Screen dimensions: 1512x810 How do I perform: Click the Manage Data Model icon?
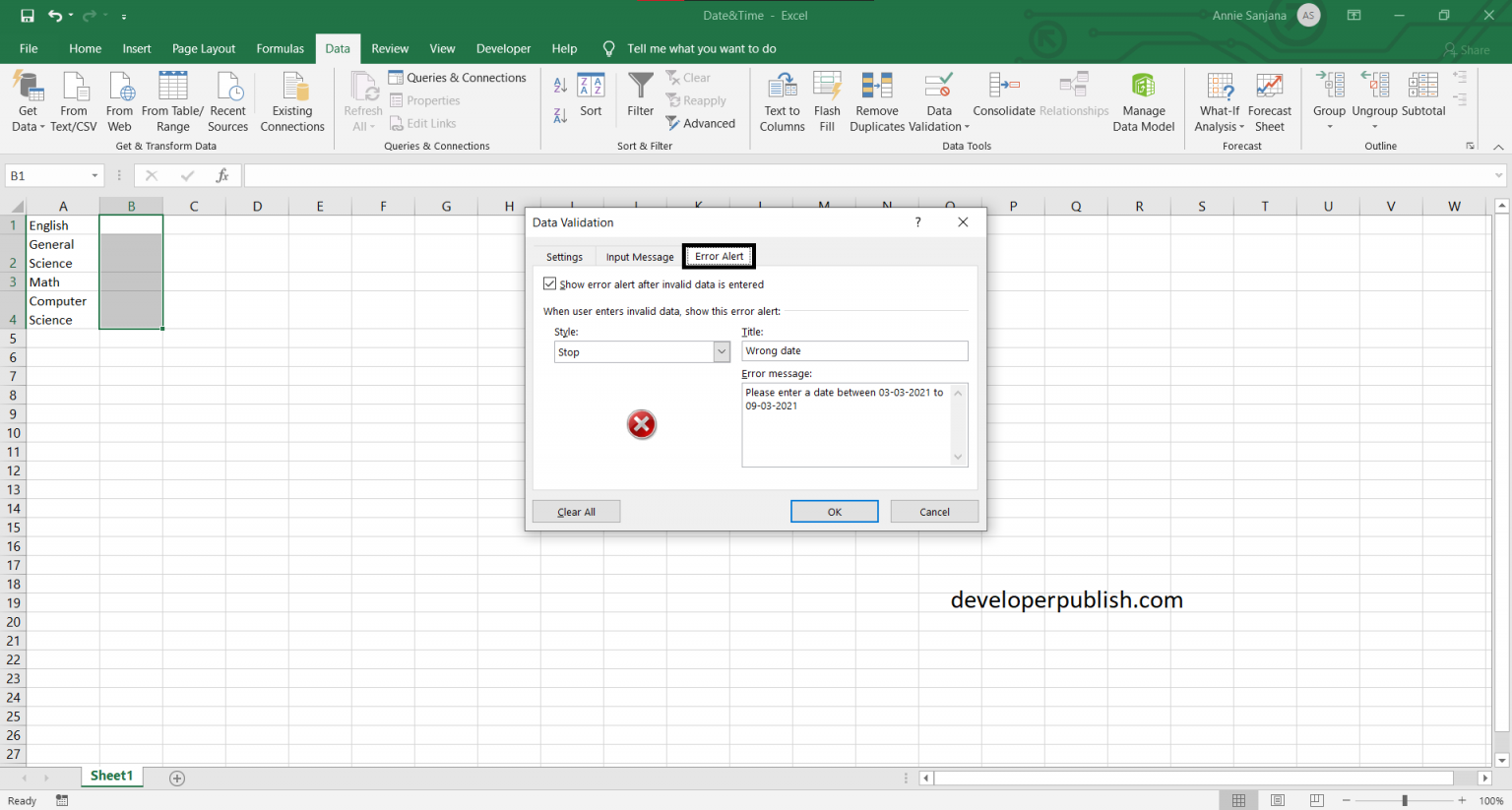click(1143, 99)
